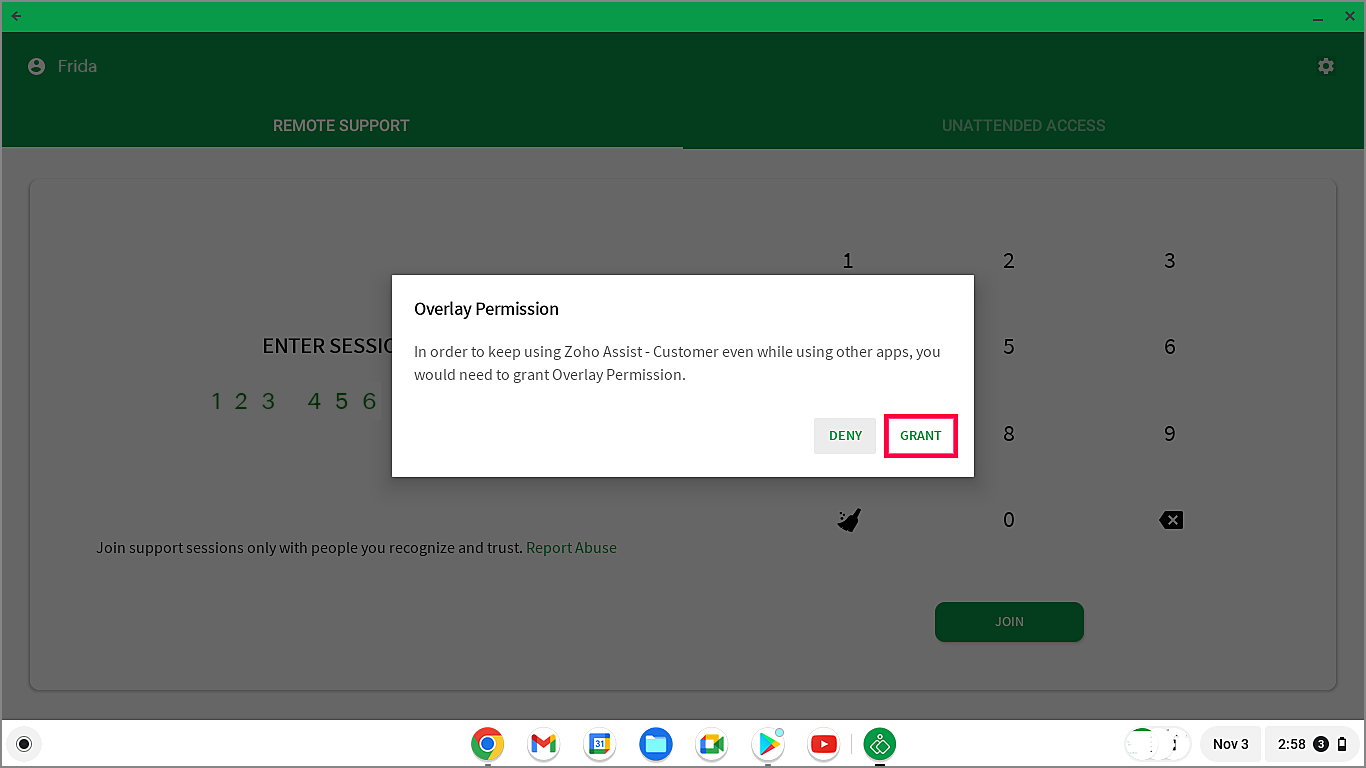Tap digit 0 on the session ID keypad
The width and height of the screenshot is (1366, 768).
point(1009,519)
